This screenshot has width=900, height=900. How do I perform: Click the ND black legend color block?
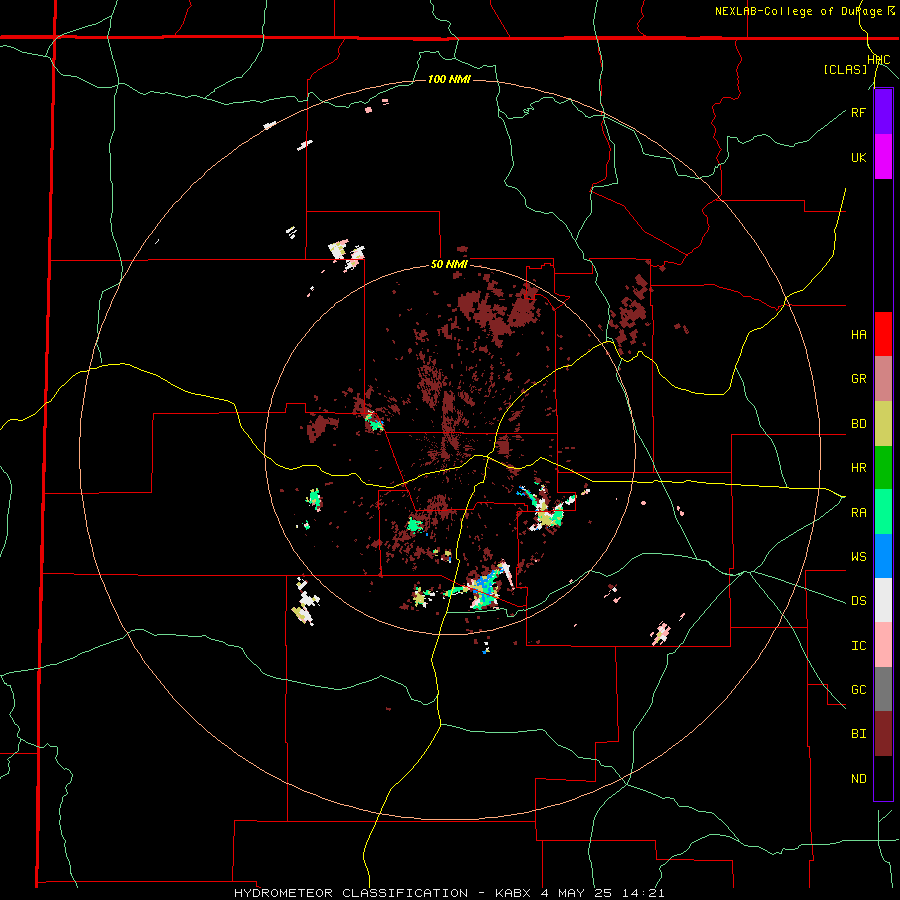point(883,778)
